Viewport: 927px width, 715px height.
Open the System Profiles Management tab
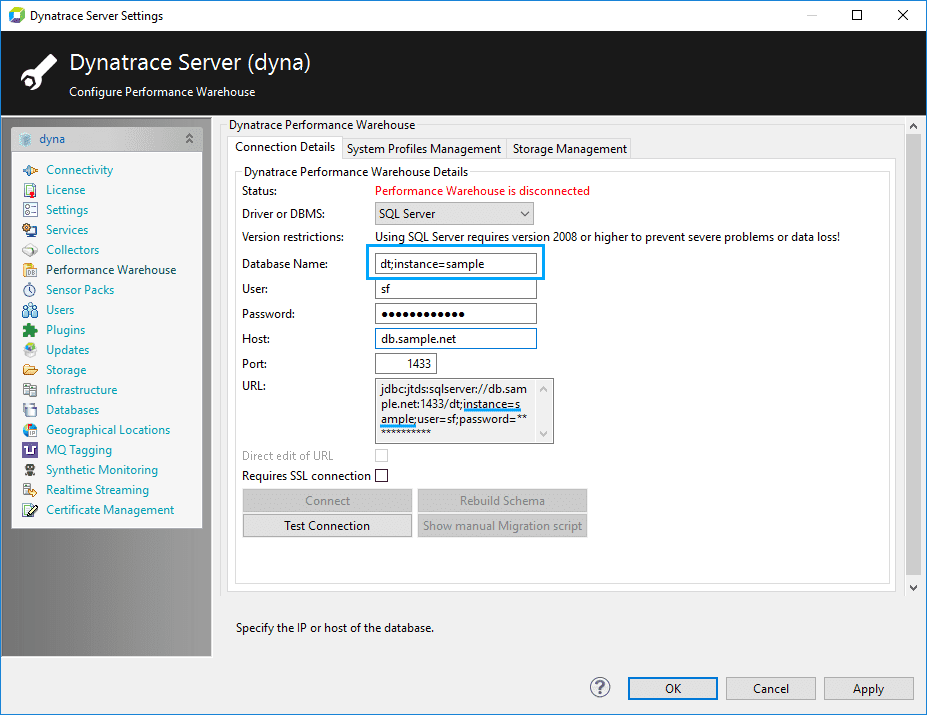424,149
